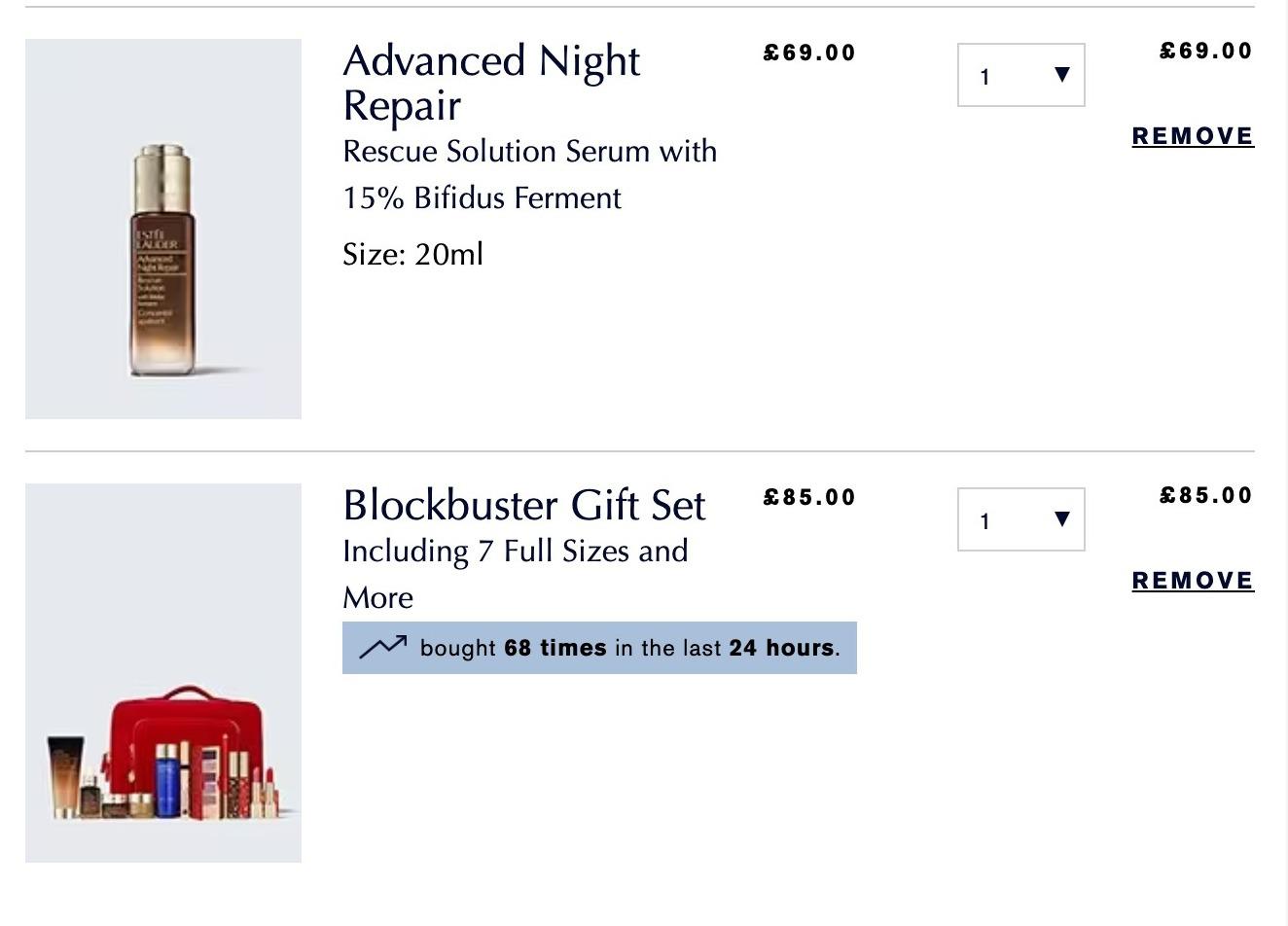
Task: Click the Including 7 Full Sizes description
Action: pos(516,574)
